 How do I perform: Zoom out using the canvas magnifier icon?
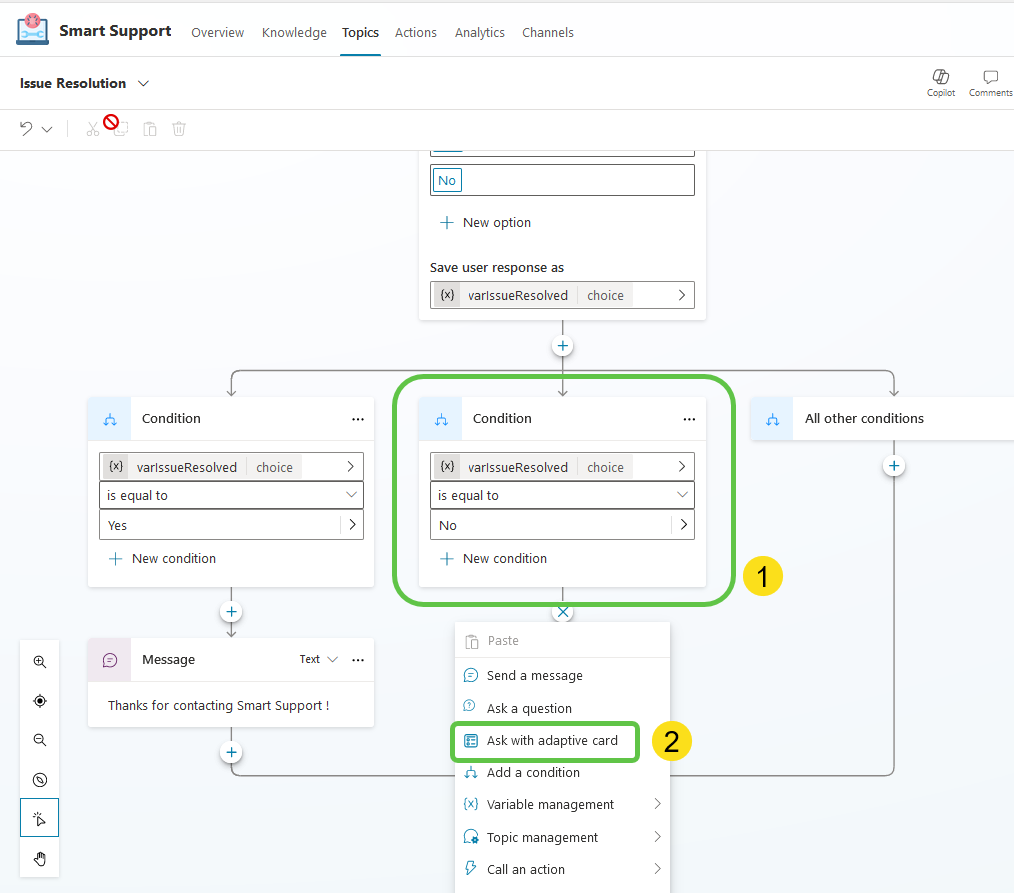point(40,739)
